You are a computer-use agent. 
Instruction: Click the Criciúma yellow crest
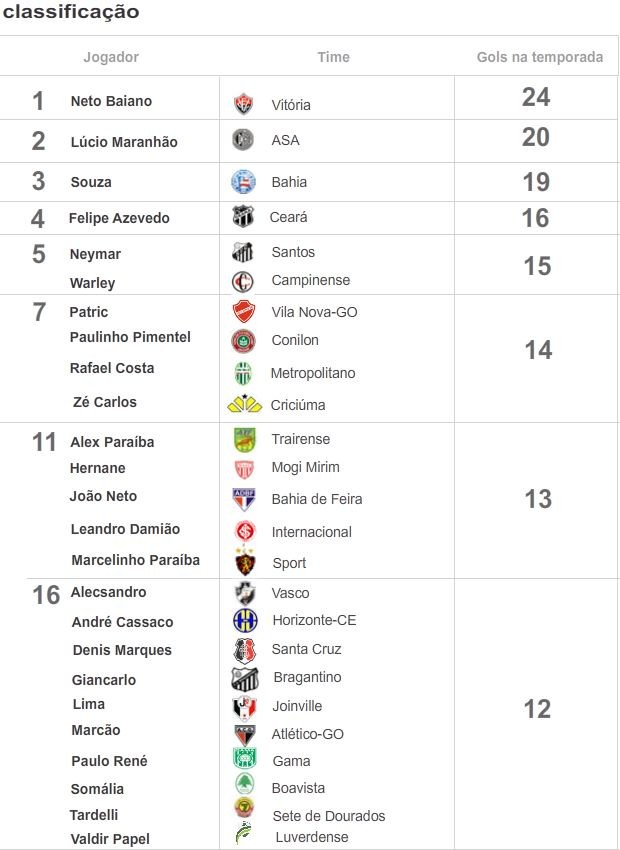point(244,404)
